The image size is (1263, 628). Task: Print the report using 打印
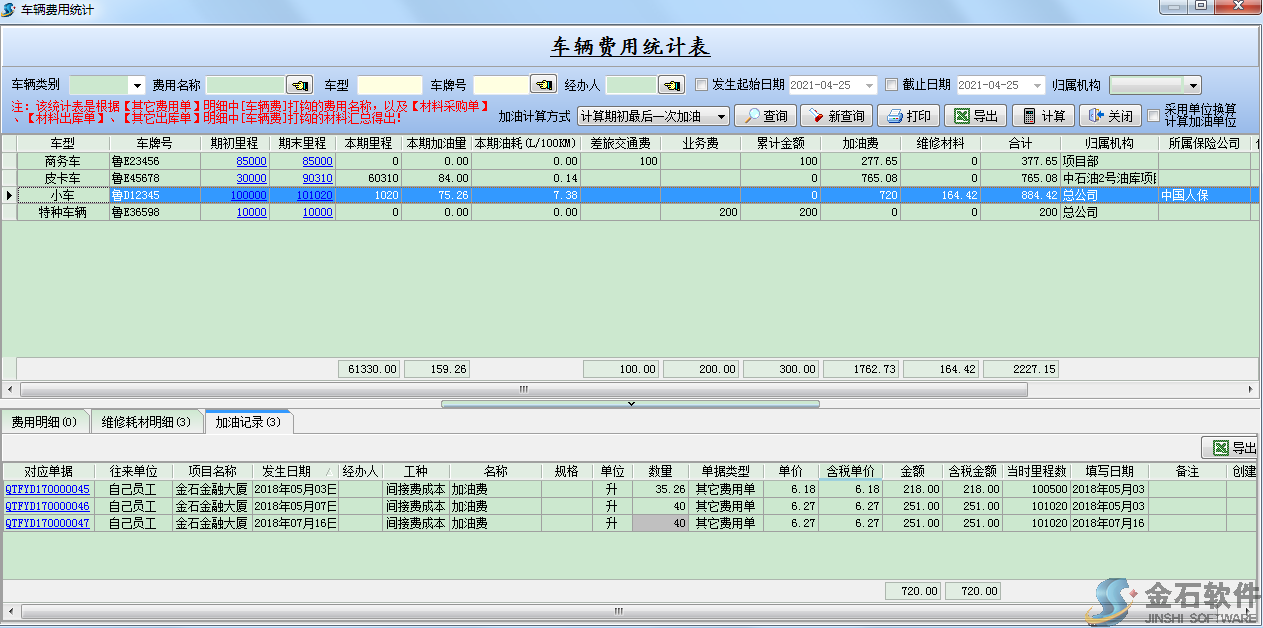908,116
